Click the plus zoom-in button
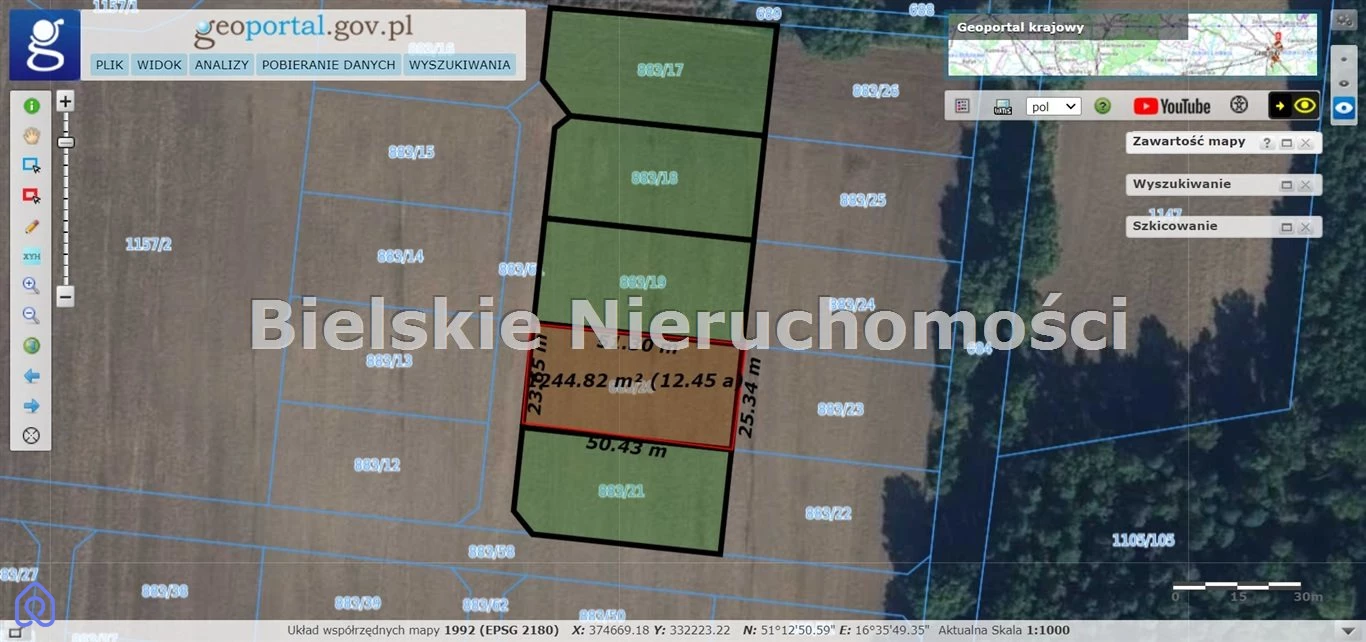Viewport: 1366px width, 642px height. [x=65, y=101]
